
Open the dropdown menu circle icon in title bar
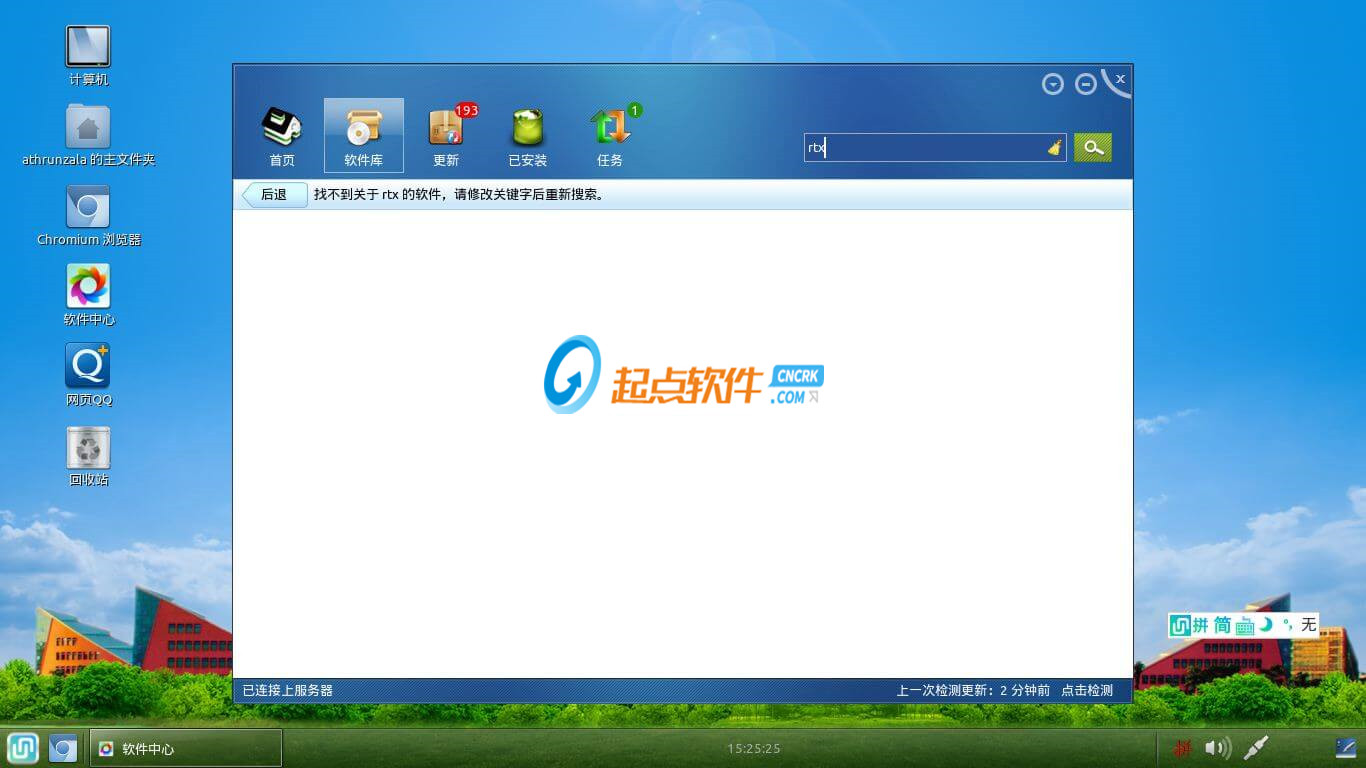click(x=1052, y=85)
